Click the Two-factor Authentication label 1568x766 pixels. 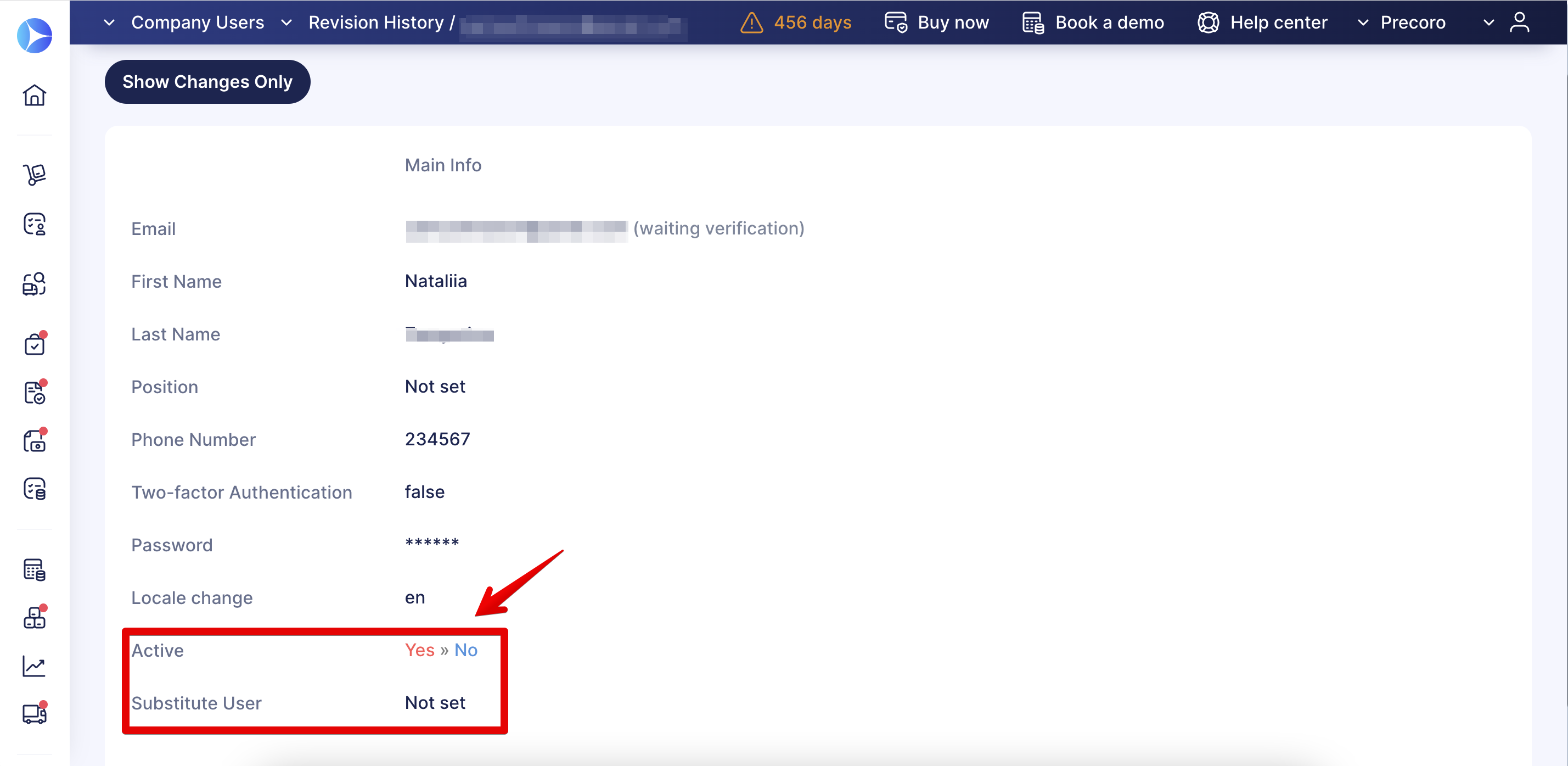tap(241, 493)
